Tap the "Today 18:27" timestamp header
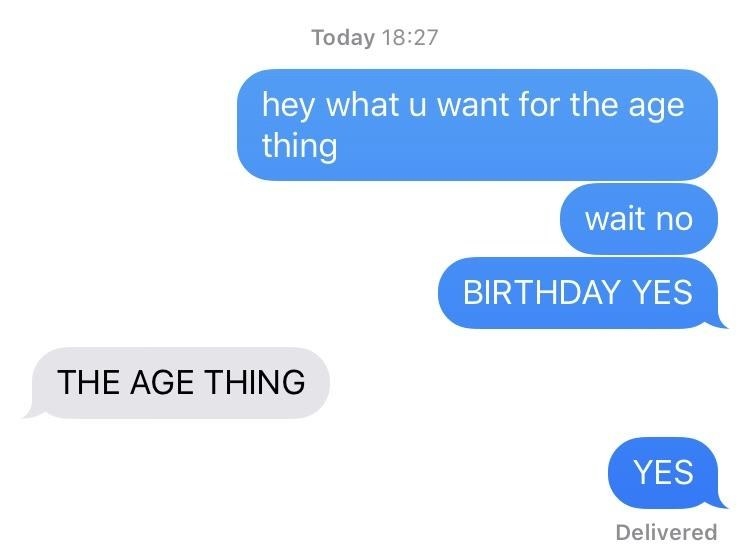750x558 pixels. click(x=375, y=37)
